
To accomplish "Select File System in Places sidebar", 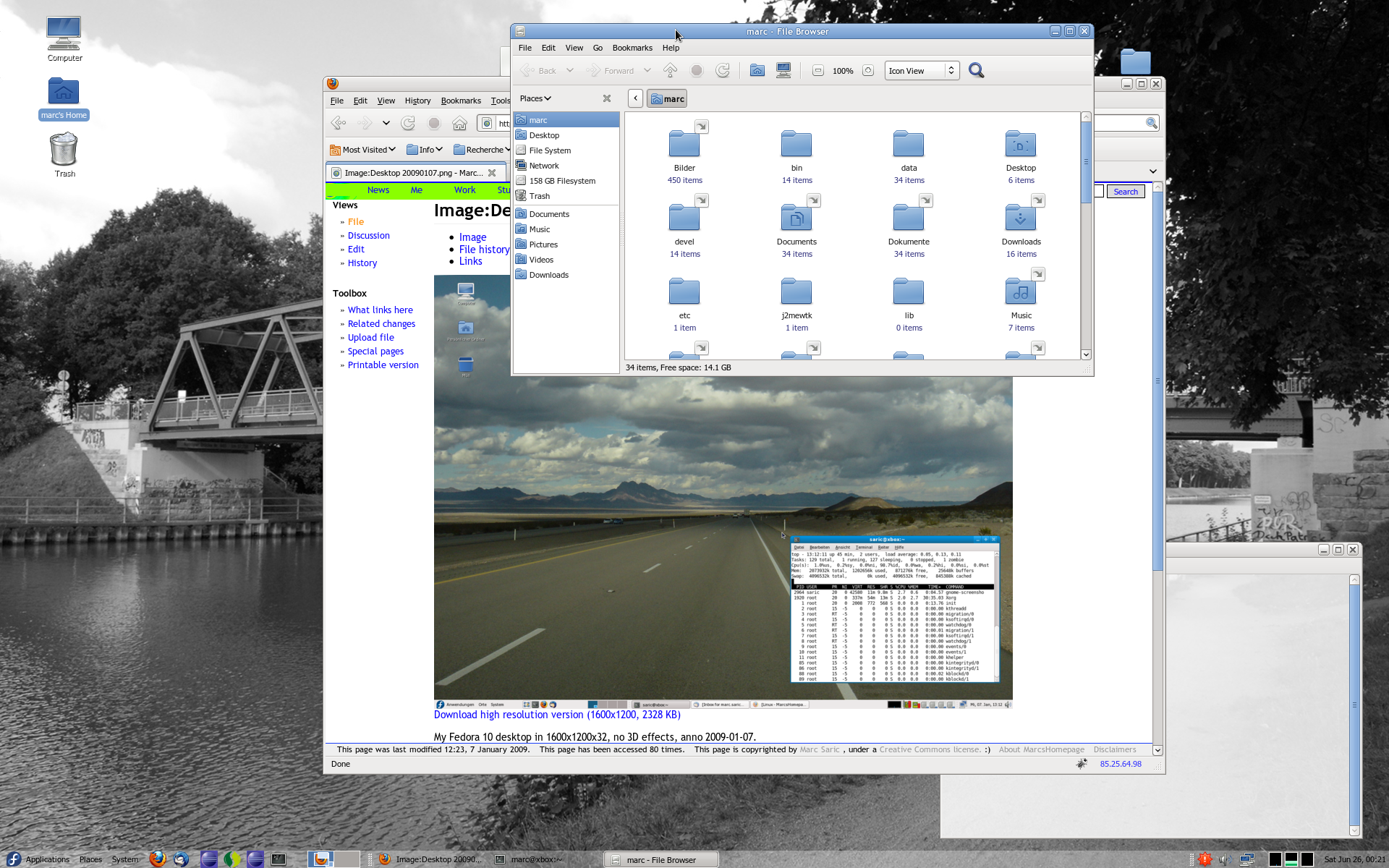I will click(550, 150).
